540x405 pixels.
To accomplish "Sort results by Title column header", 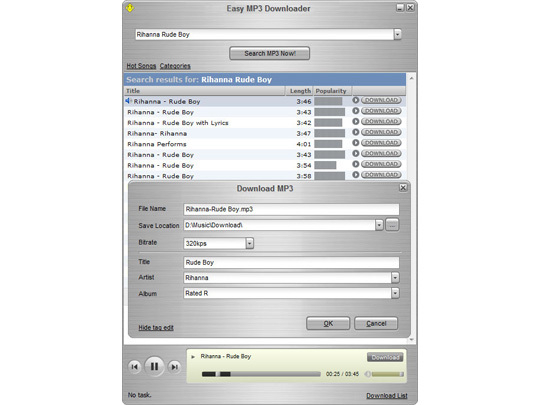I will coord(205,91).
